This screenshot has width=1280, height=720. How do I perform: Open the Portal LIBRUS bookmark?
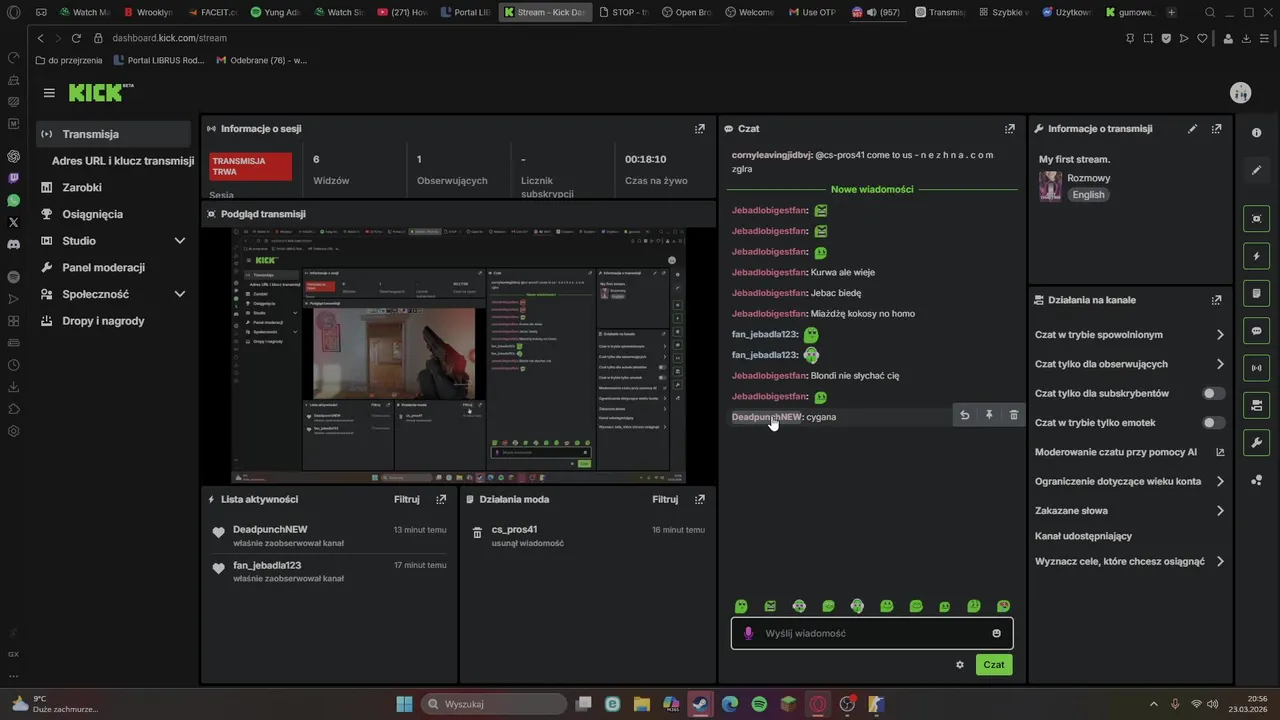158,60
